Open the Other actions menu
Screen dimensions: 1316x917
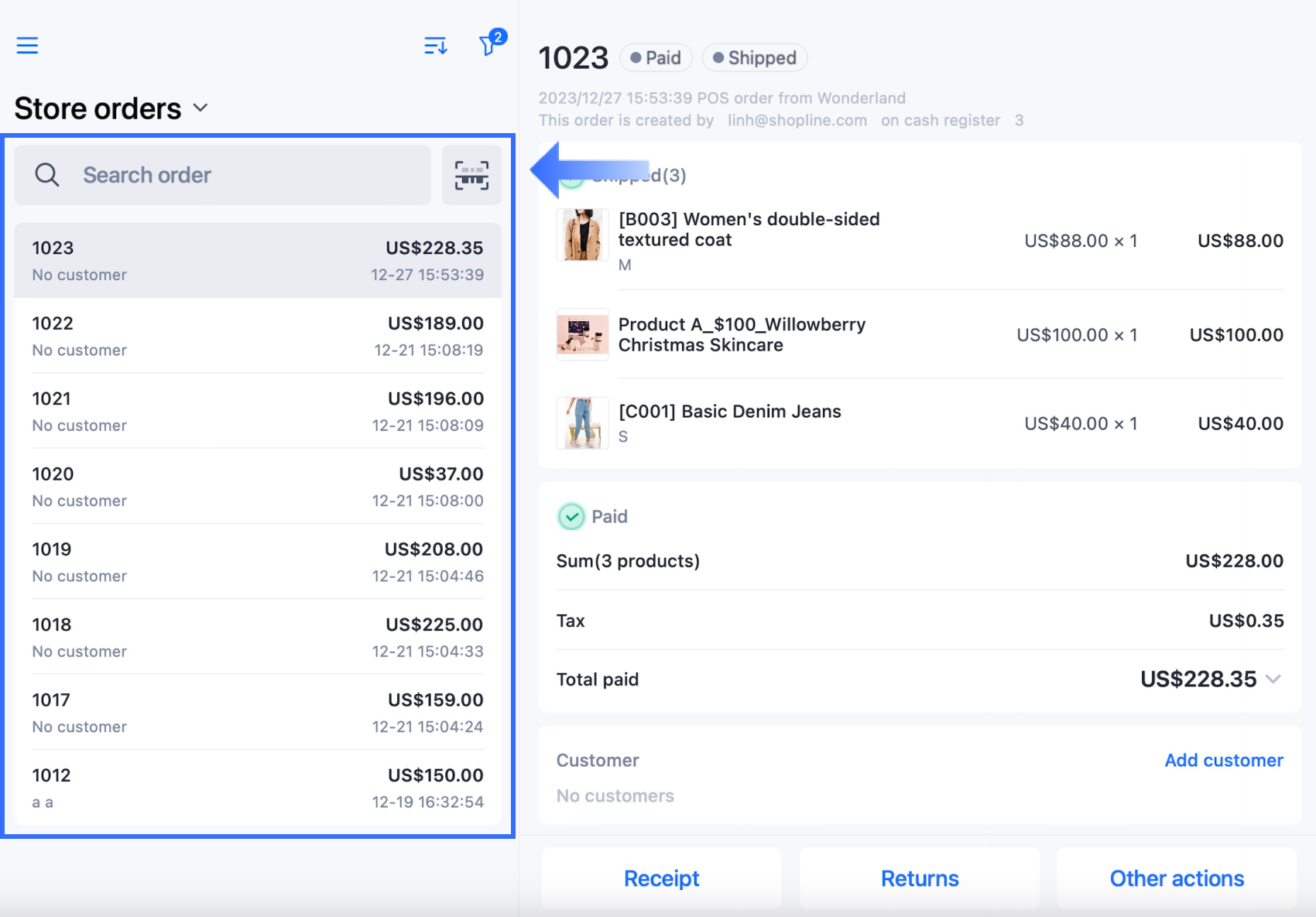pos(1177,878)
